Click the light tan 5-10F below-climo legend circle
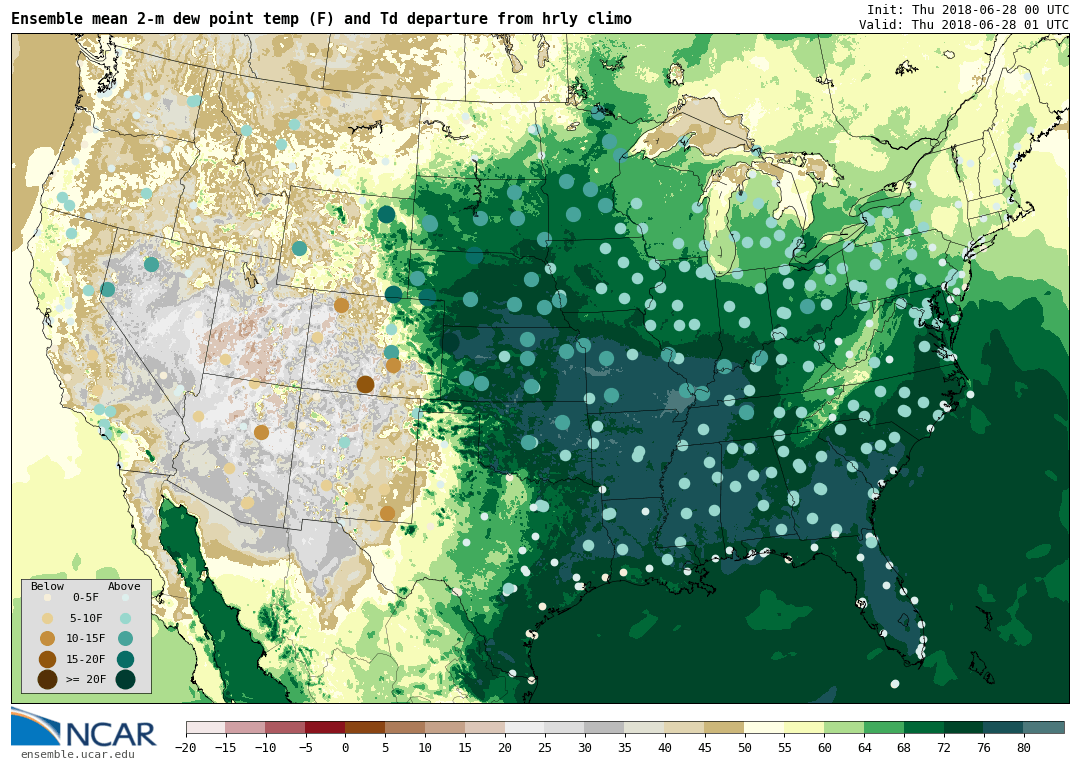The height and width of the screenshot is (766, 1080). 48,619
